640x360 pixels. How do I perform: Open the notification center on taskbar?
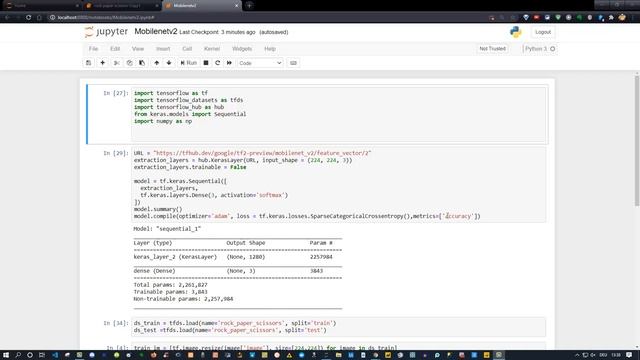629,355
